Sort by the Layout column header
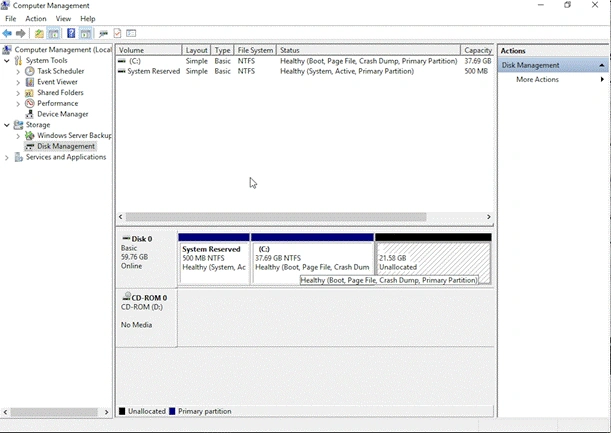Image resolution: width=611 pixels, height=433 pixels. [x=196, y=50]
